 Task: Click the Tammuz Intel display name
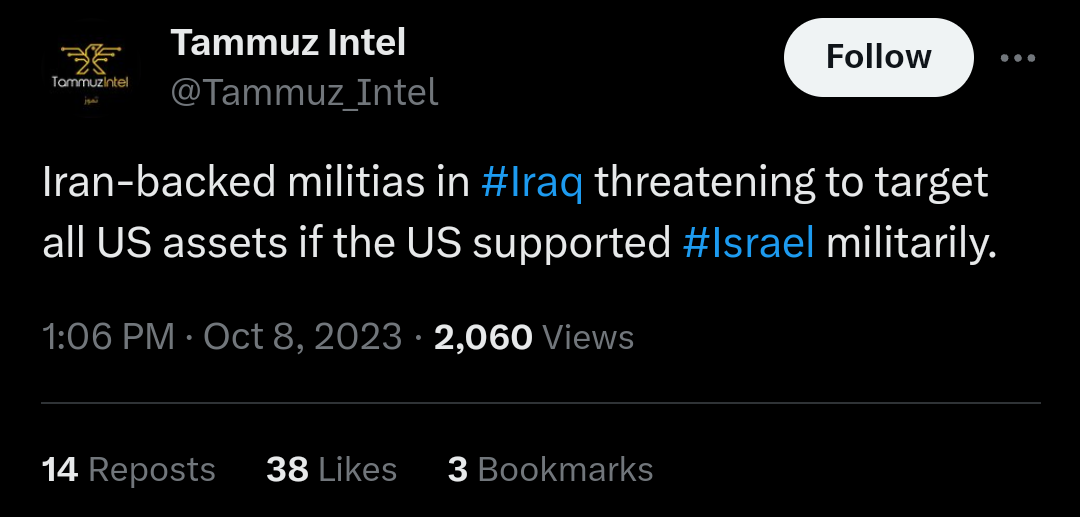pos(288,42)
